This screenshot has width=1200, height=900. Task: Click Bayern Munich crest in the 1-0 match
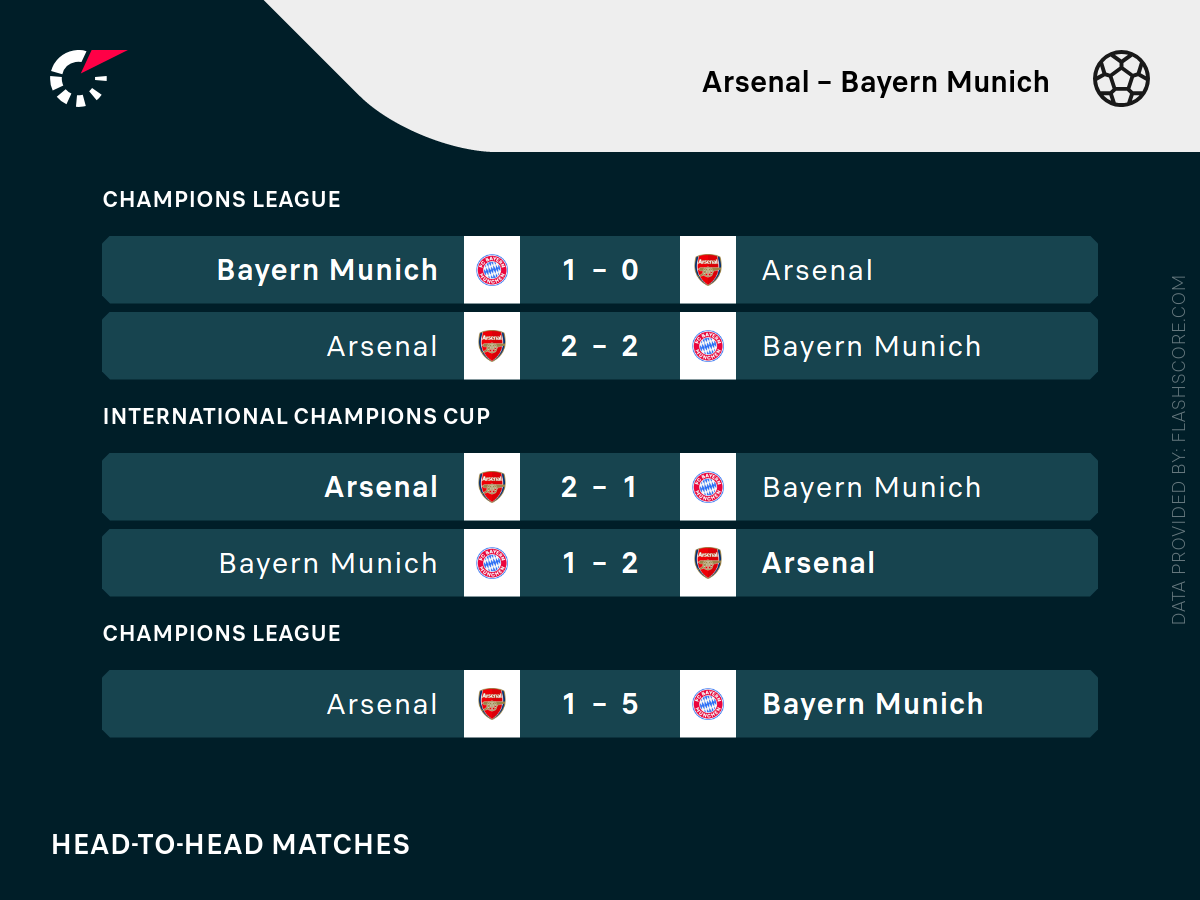pyautogui.click(x=492, y=270)
